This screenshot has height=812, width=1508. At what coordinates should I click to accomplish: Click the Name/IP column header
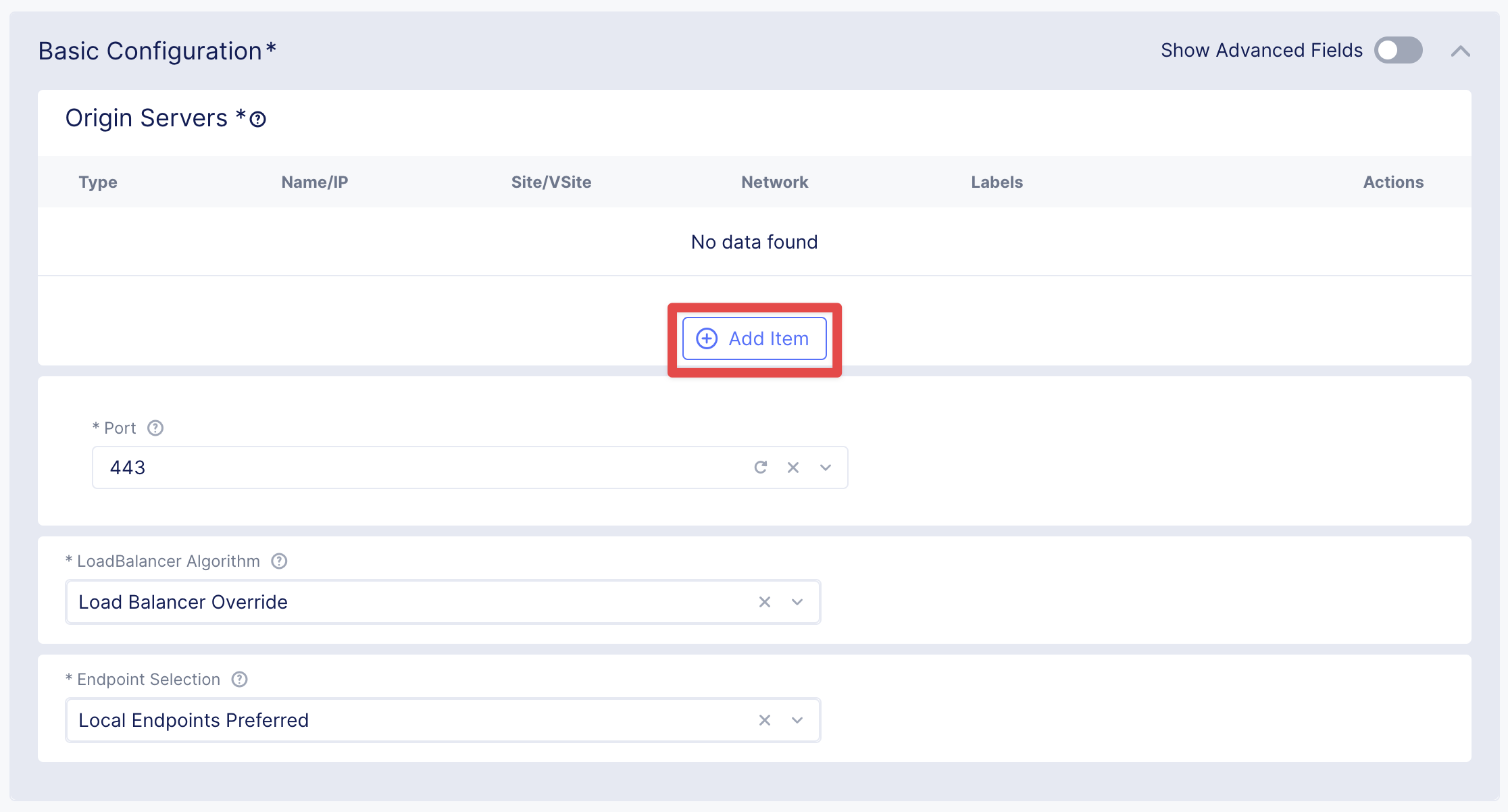click(315, 182)
